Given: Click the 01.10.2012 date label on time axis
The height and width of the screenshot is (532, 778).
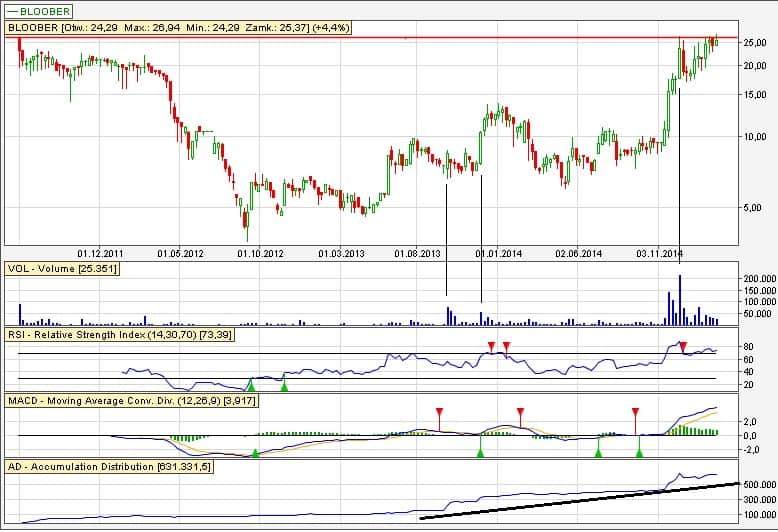Looking at the screenshot, I should click(x=261, y=253).
